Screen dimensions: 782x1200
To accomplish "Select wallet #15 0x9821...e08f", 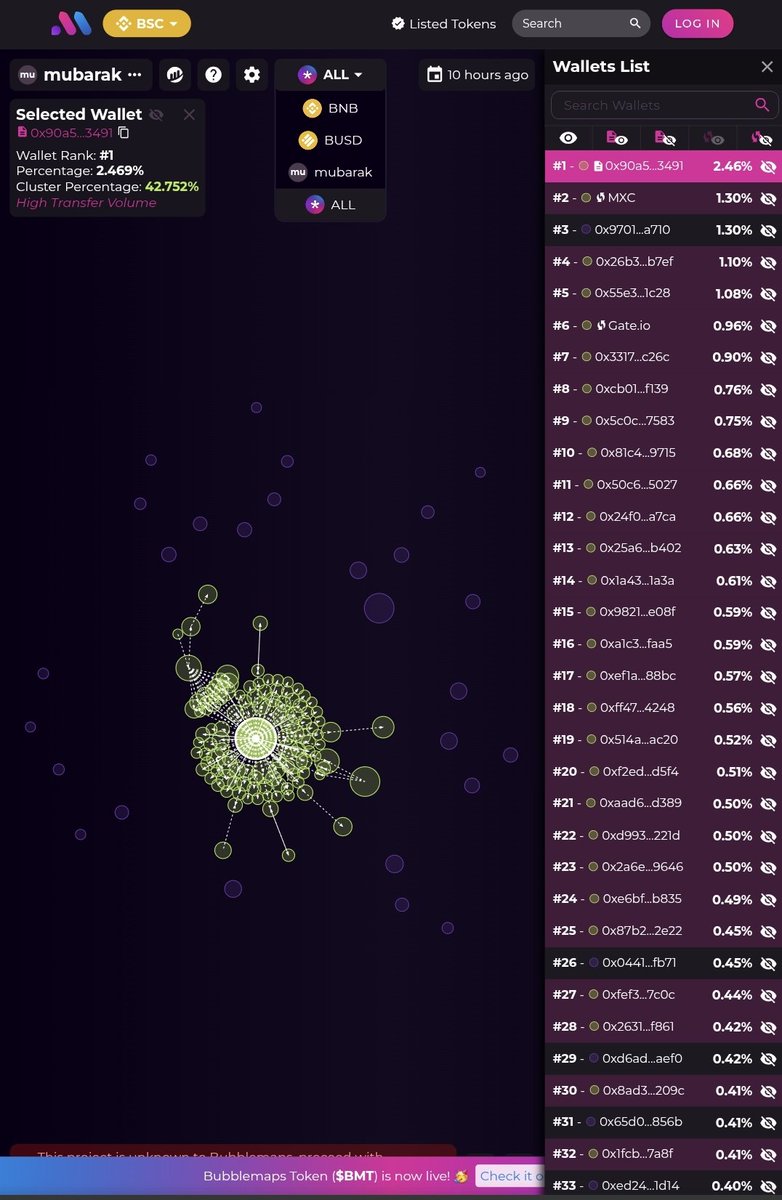I will tap(663, 612).
